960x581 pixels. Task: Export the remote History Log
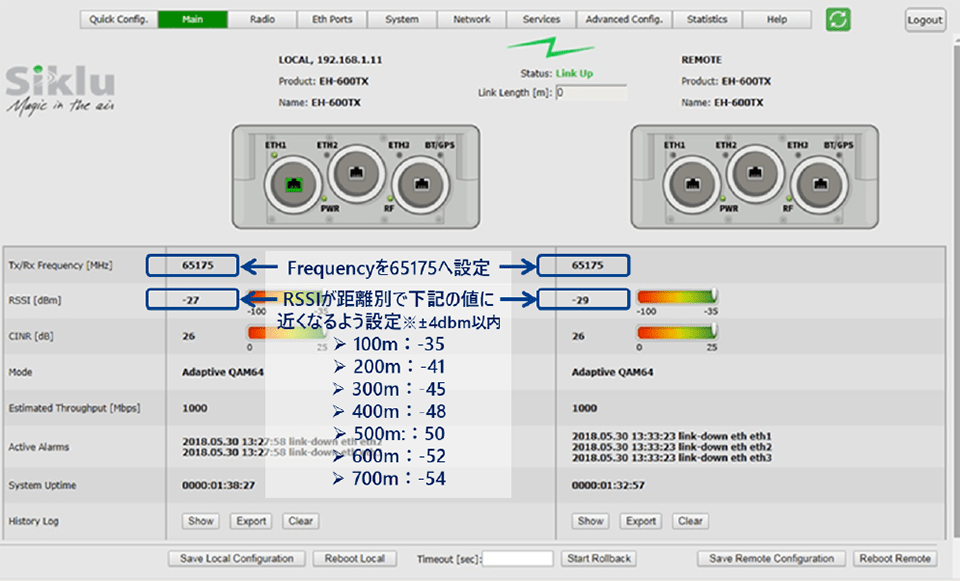(x=641, y=521)
